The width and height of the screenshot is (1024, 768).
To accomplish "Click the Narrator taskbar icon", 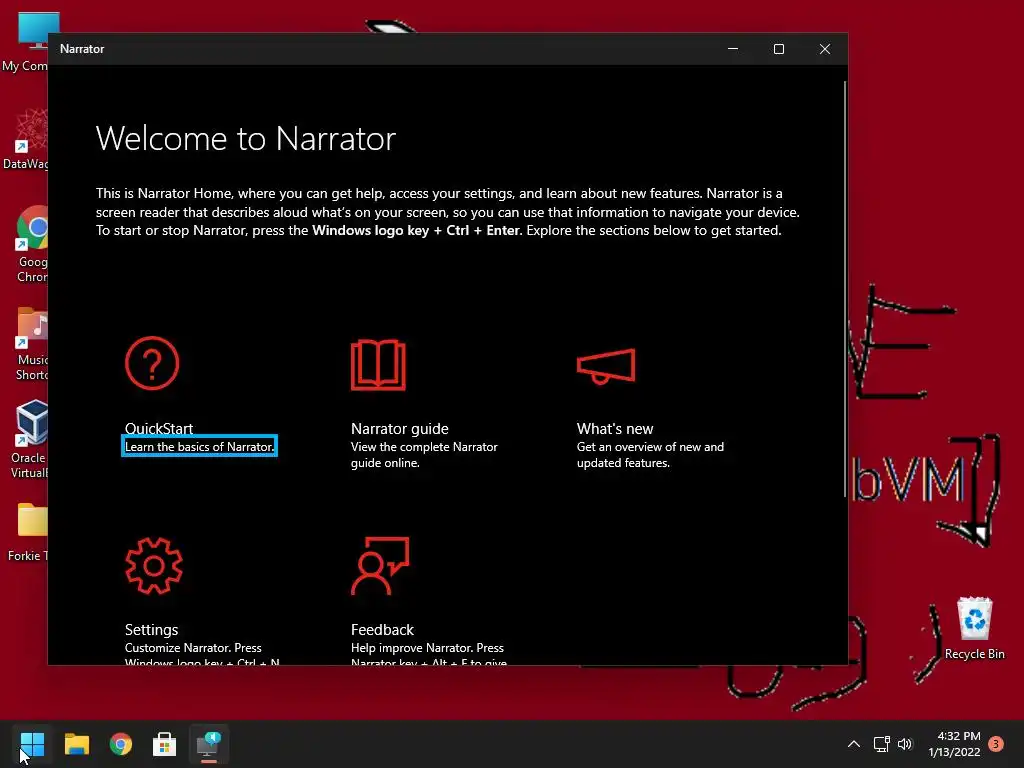I will 209,744.
